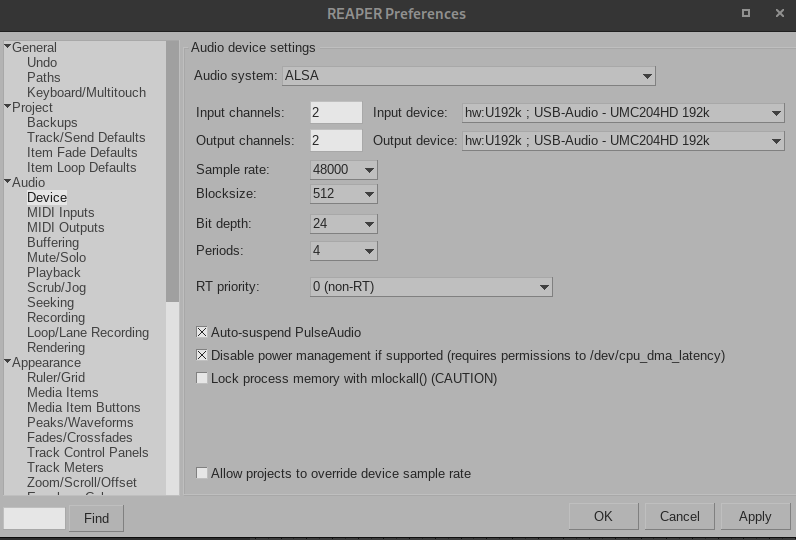The image size is (796, 540).
Task: Open Track/Send Defaults page
Action: [x=86, y=138]
